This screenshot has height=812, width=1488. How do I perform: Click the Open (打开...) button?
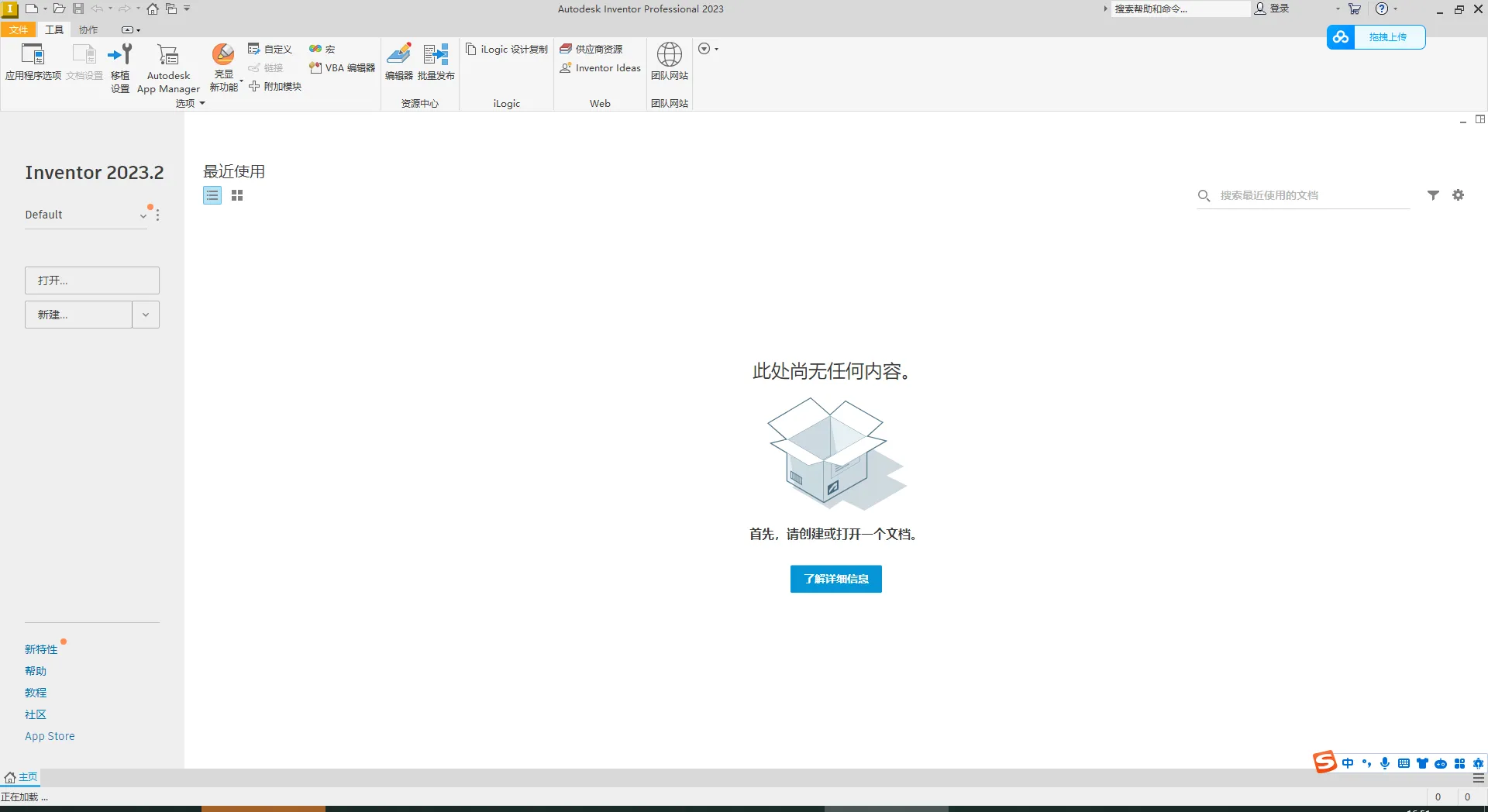click(92, 280)
